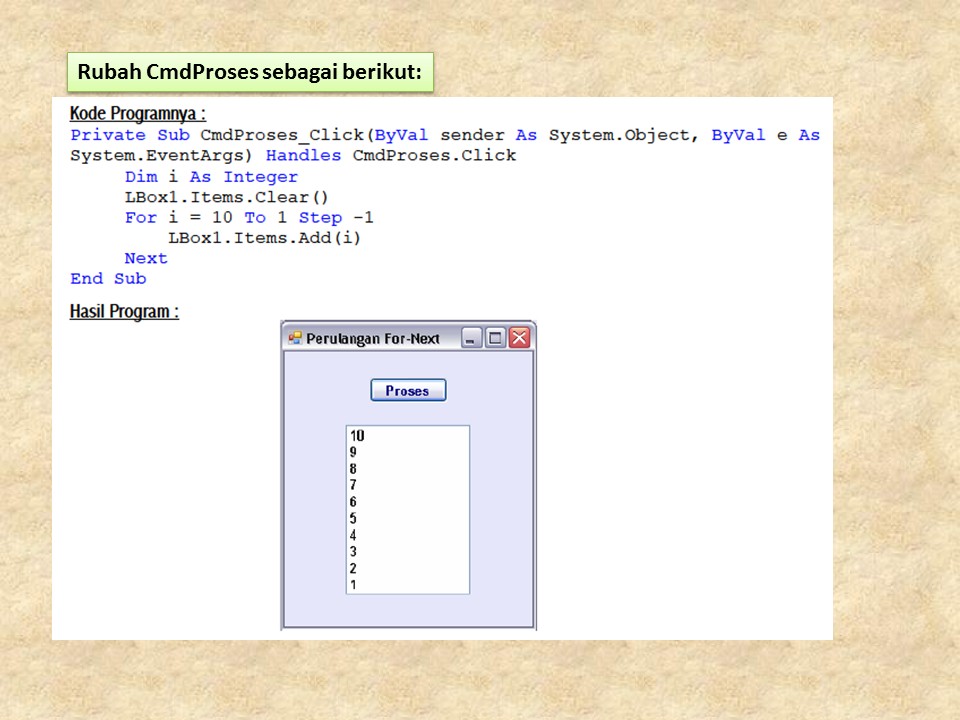Select item 6 in the list box
The width and height of the screenshot is (960, 720).
[x=408, y=501]
